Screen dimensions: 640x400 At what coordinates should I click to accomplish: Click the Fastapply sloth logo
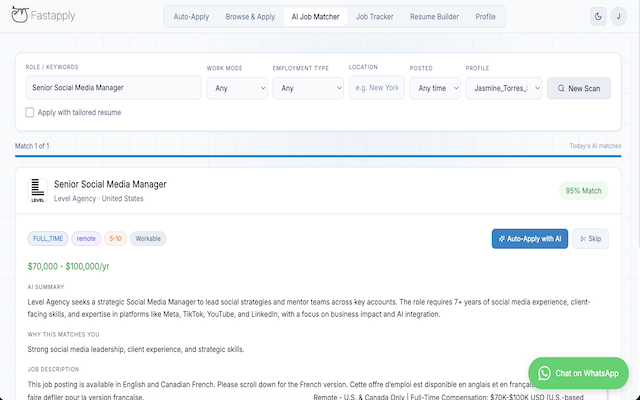coord(19,15)
